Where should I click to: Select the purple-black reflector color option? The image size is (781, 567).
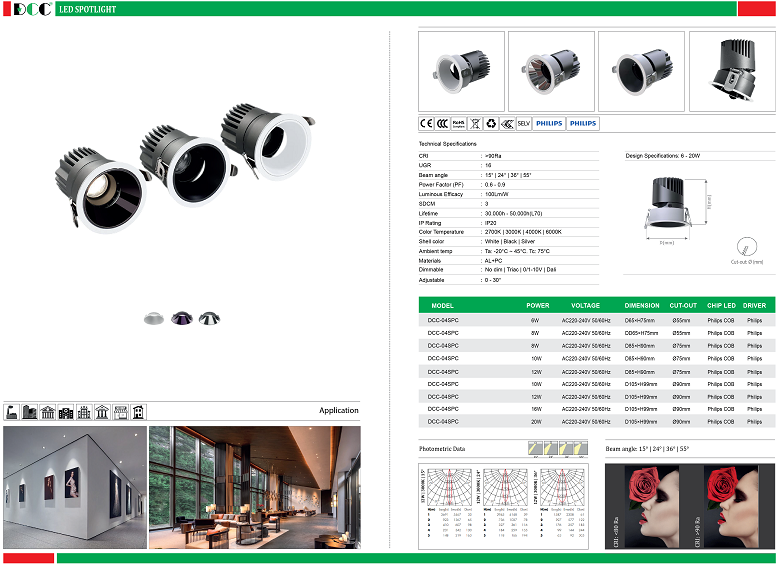tap(182, 318)
